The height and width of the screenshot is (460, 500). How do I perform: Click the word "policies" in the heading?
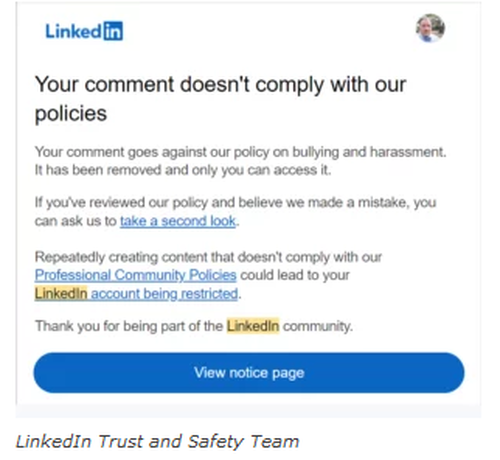[x=71, y=114]
